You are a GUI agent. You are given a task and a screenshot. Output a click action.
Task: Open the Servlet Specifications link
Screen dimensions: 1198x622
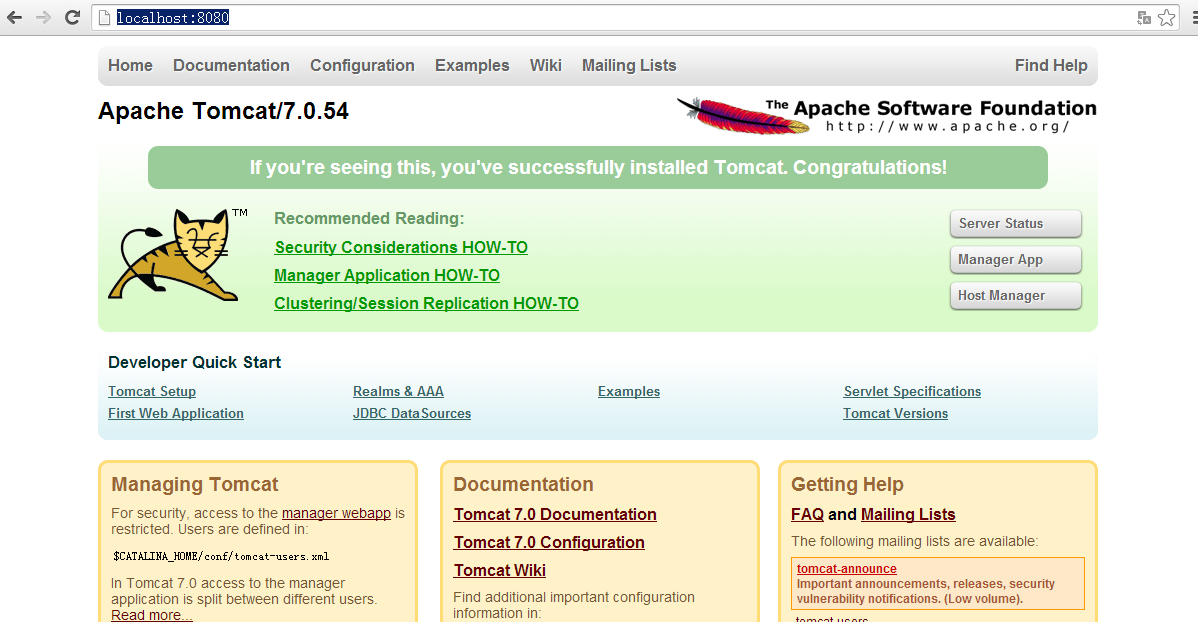[x=912, y=391]
